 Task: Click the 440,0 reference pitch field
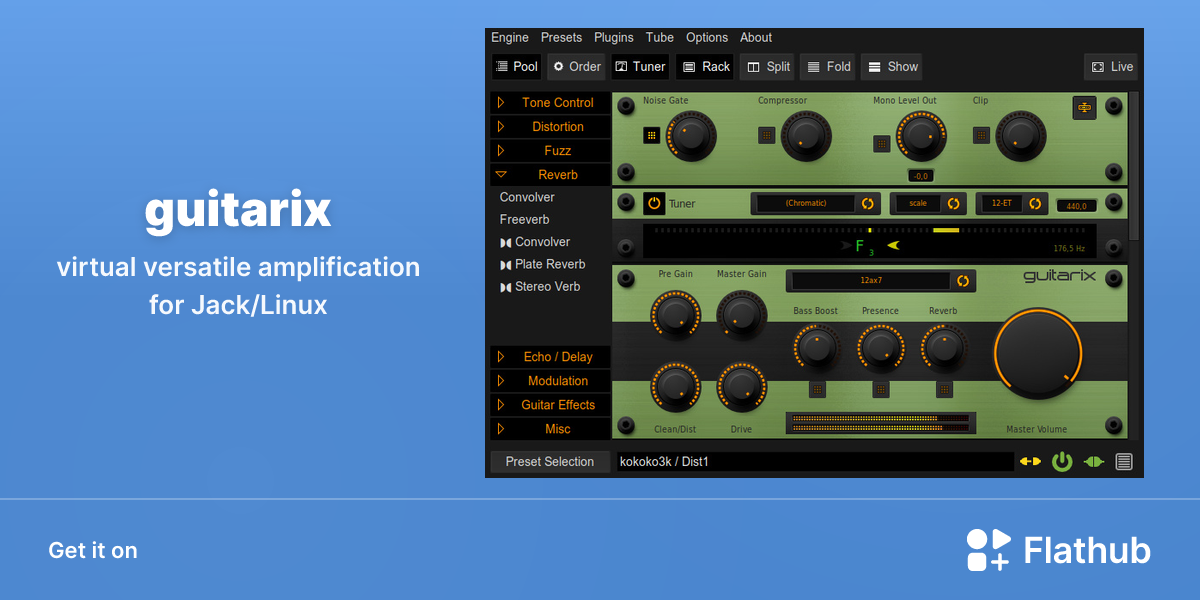coord(1076,205)
